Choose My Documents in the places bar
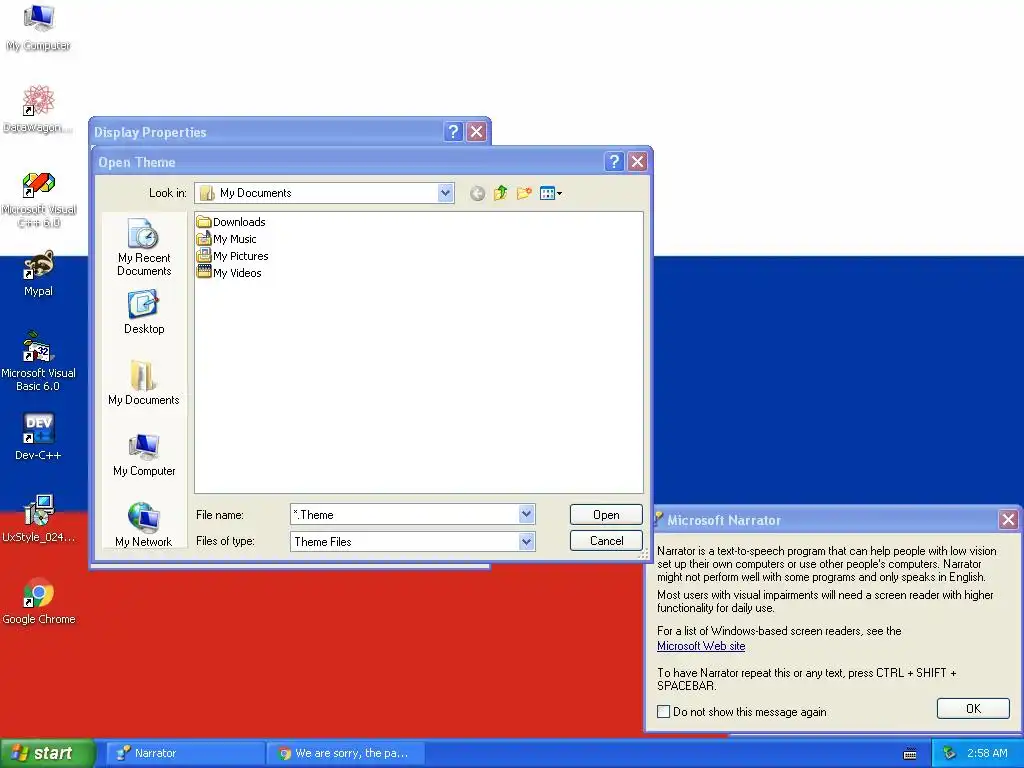The image size is (1024, 768). point(144,383)
